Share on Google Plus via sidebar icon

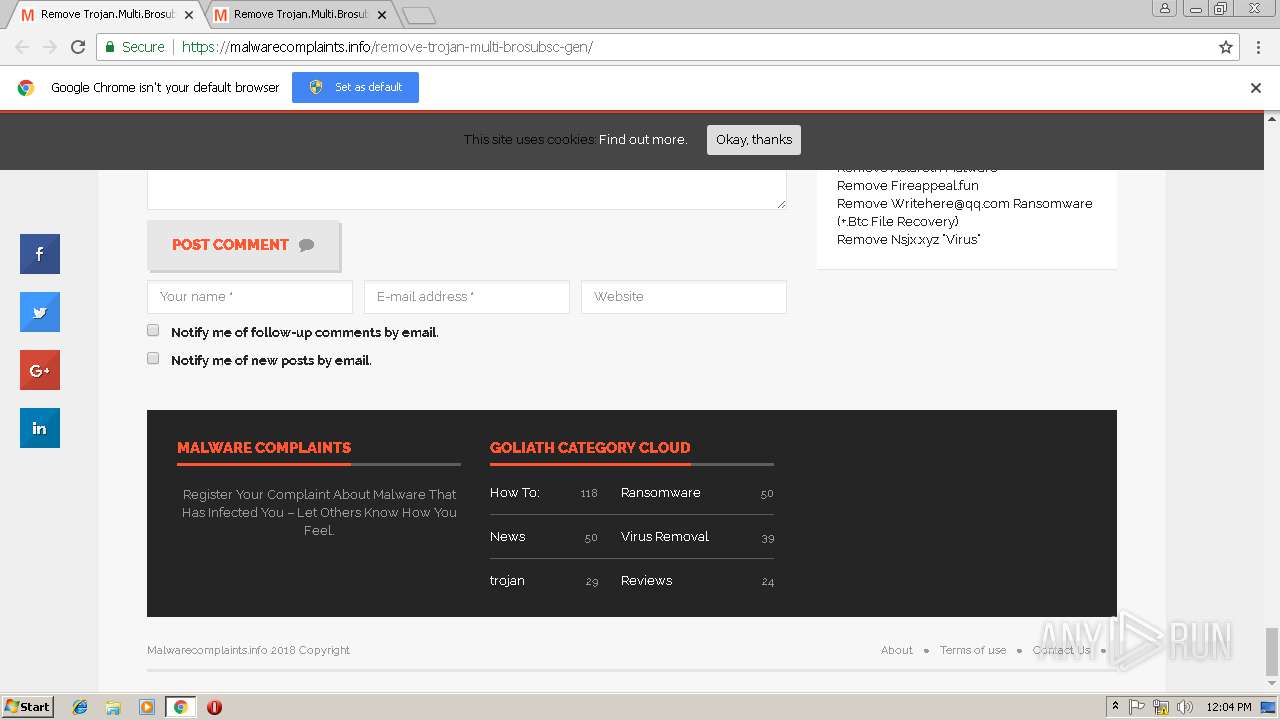[x=40, y=370]
